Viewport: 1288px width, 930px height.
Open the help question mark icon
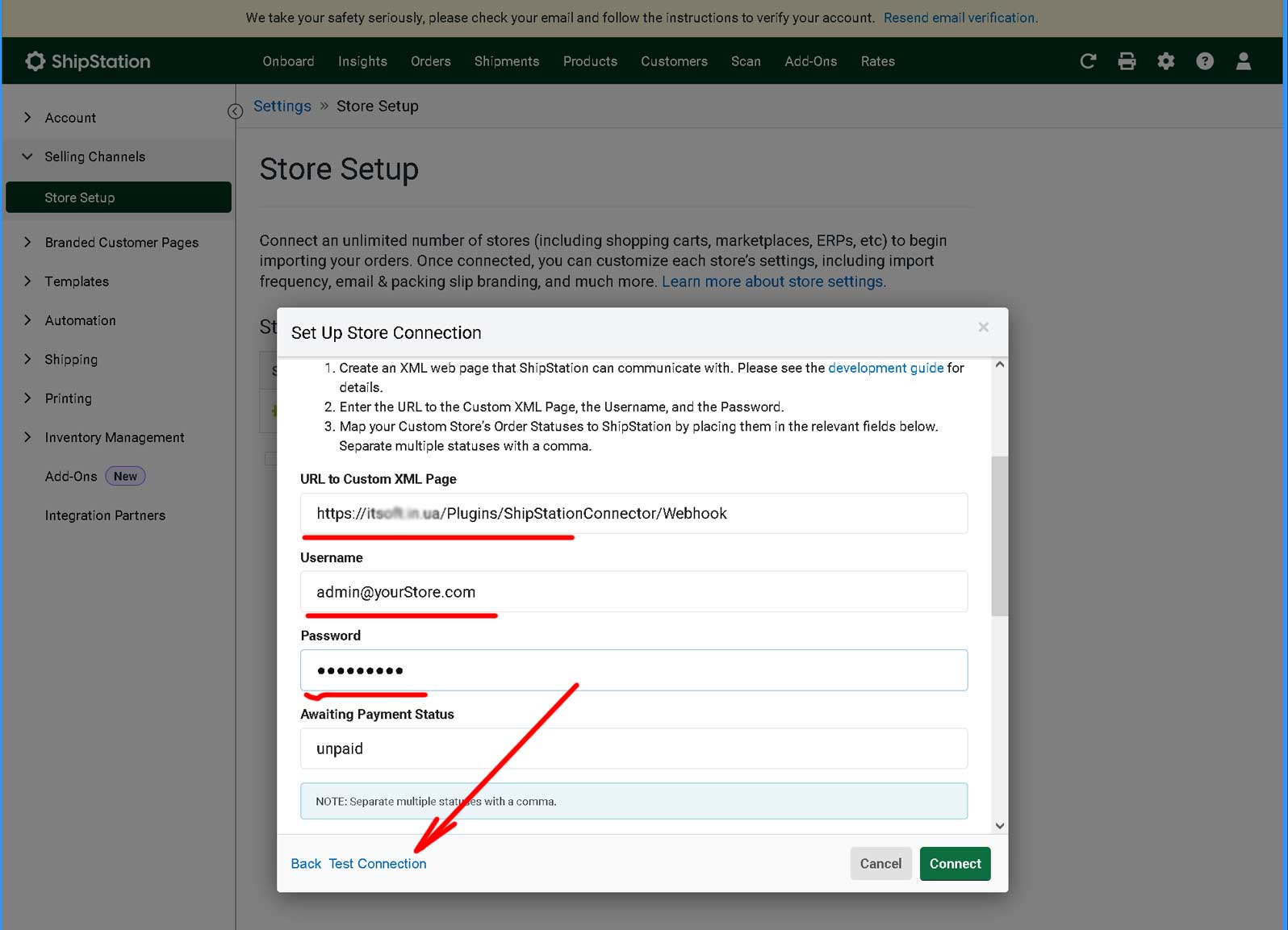click(1205, 61)
